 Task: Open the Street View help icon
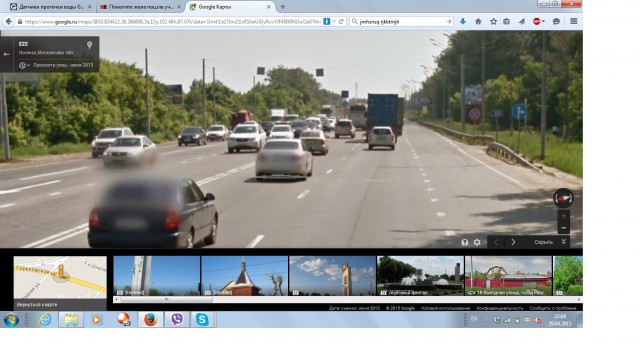(464, 242)
